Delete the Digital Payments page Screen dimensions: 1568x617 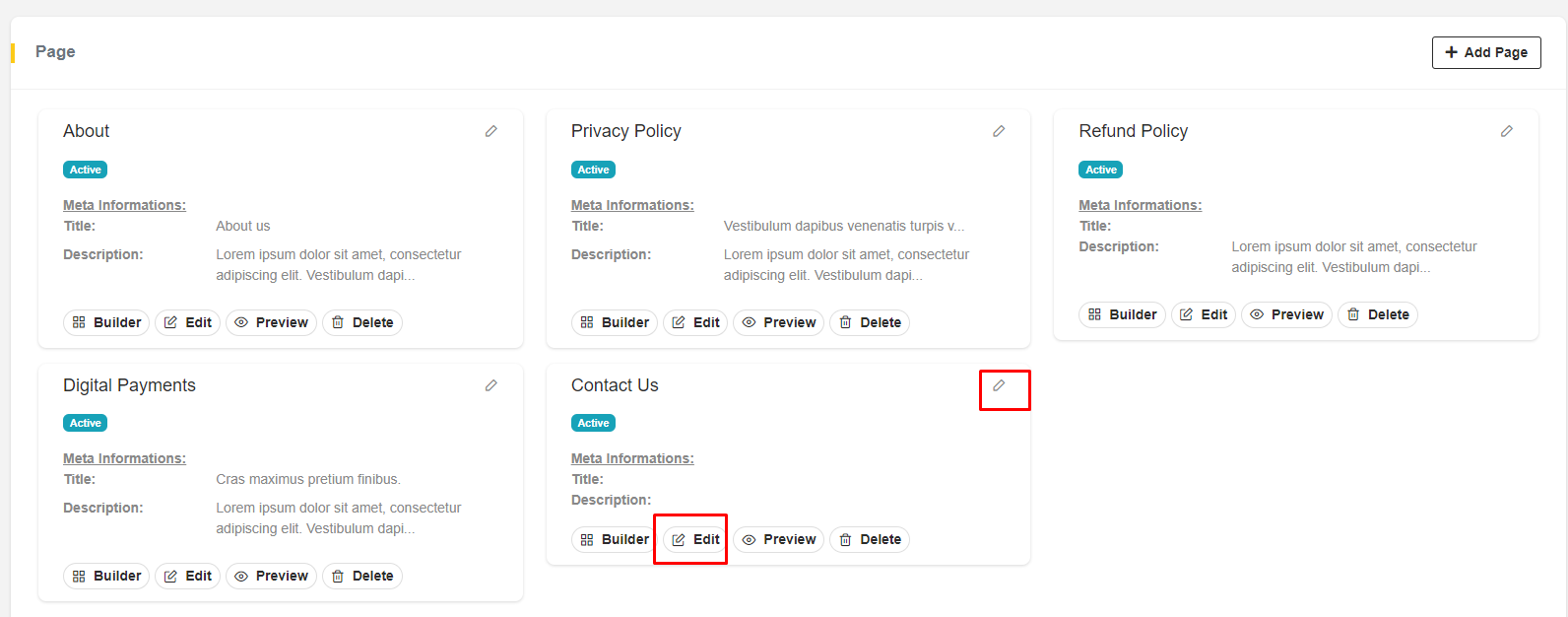click(362, 576)
